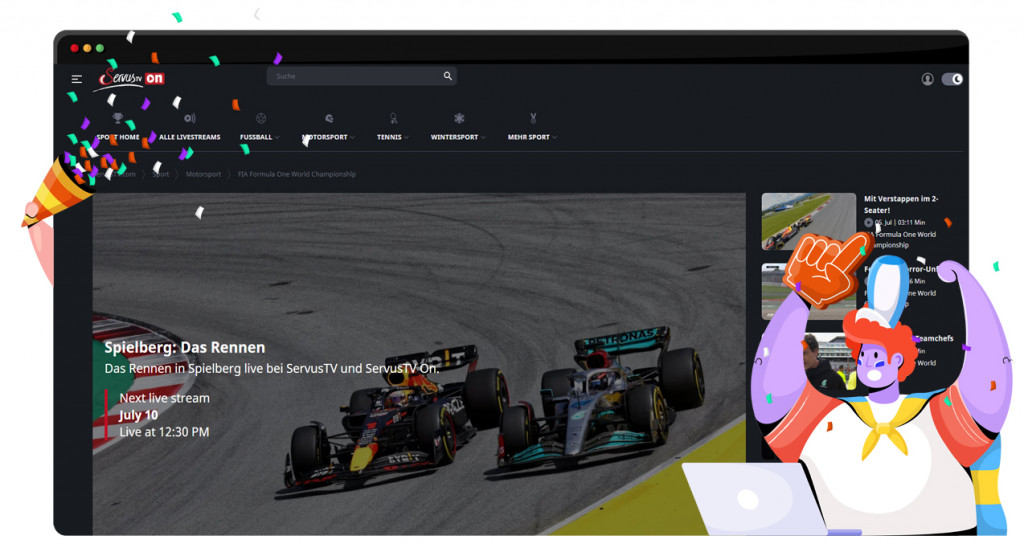Open Spielberg: Das Rennen headline

point(185,347)
